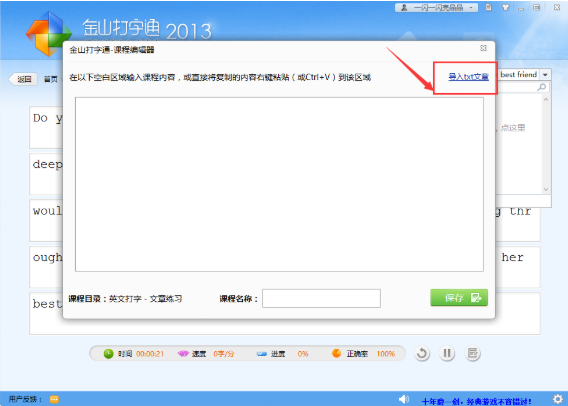Image resolution: width=568 pixels, height=406 pixels.
Task: Open the user account dropdown at top
Action: pyautogui.click(x=437, y=7)
